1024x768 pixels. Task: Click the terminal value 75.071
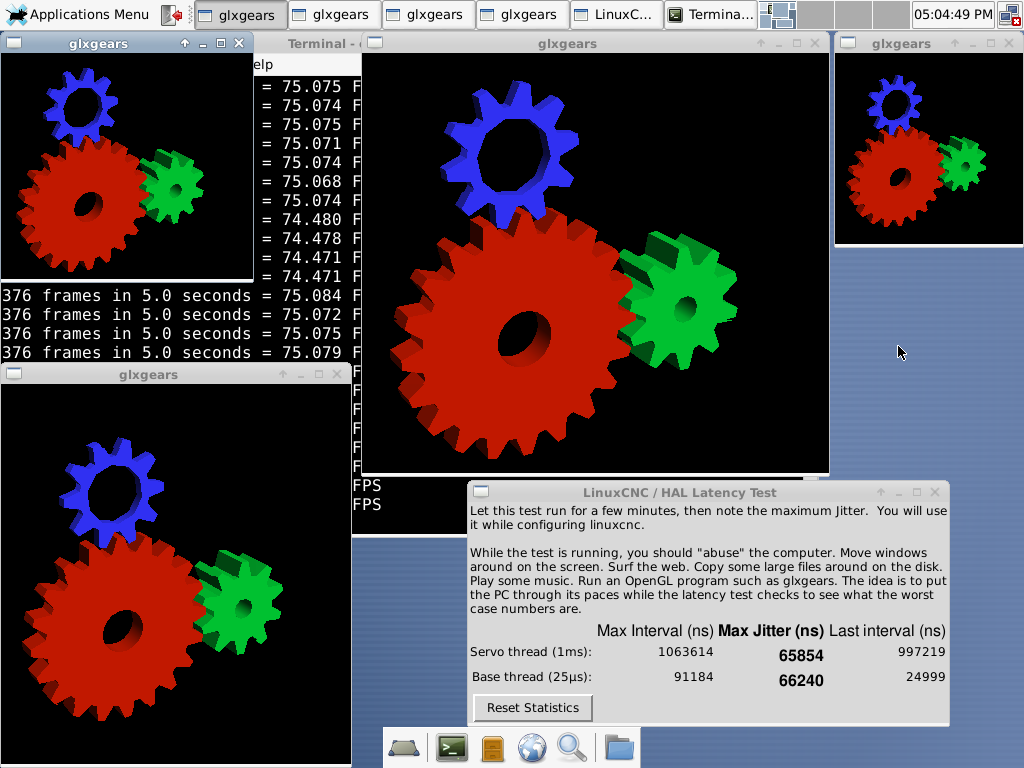(312, 144)
